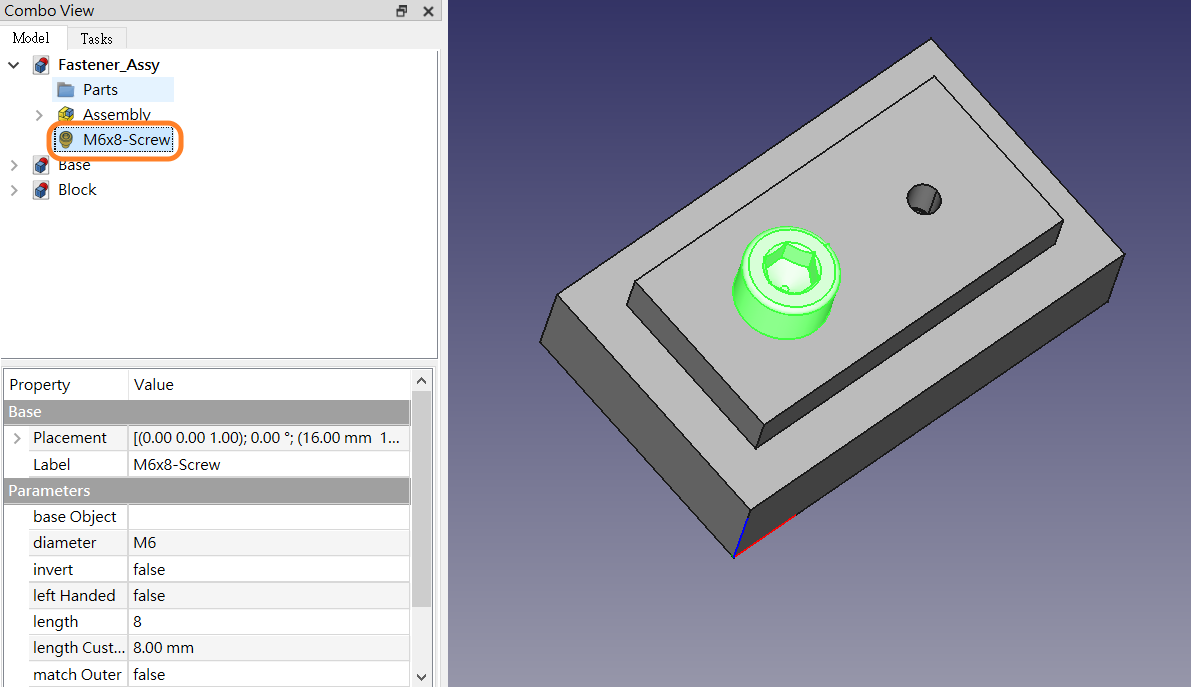Click the empty base Object value field
This screenshot has height=687, width=1191.
(x=269, y=517)
